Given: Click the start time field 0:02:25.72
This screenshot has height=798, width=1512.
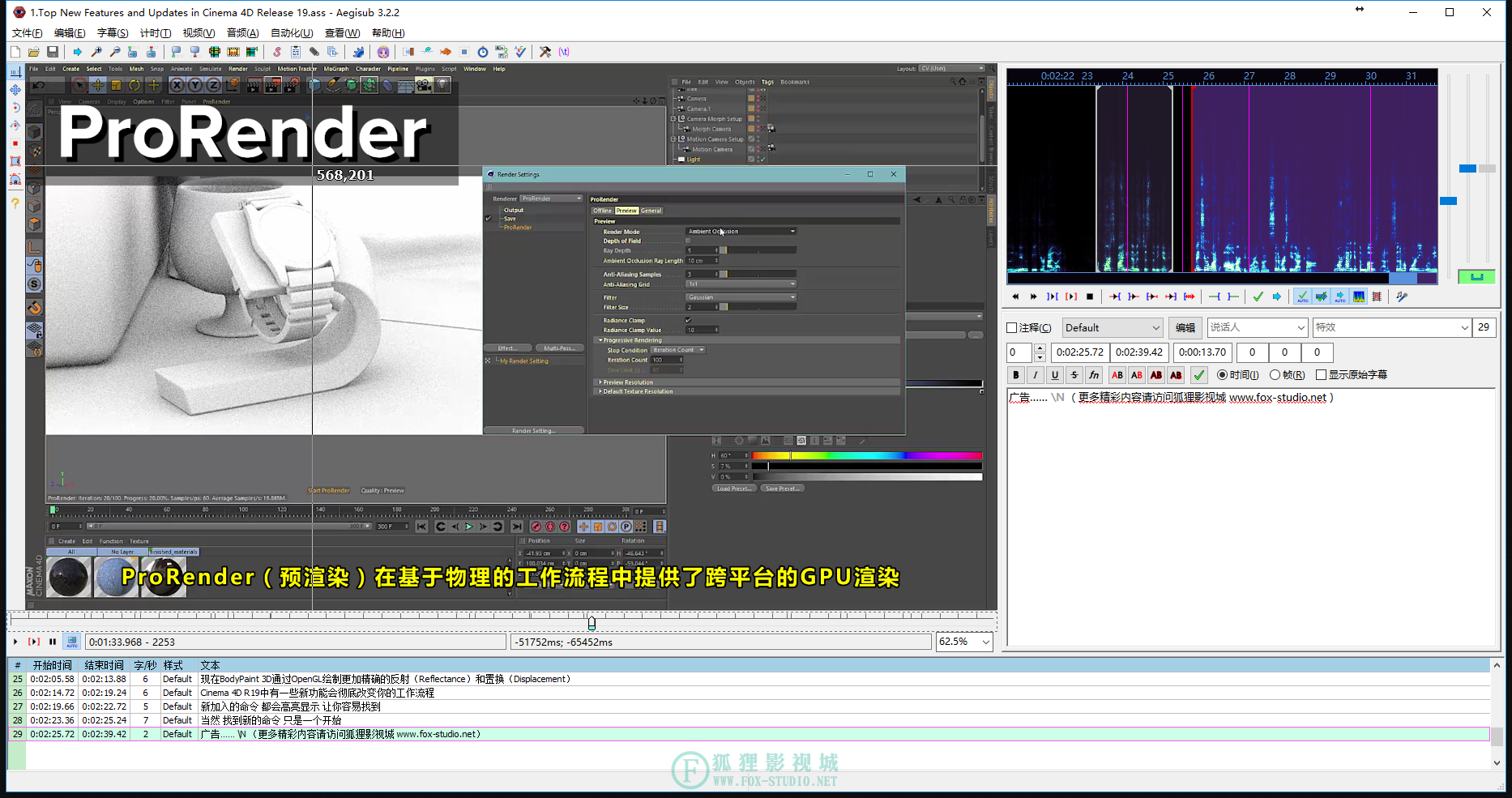Looking at the screenshot, I should point(1080,352).
